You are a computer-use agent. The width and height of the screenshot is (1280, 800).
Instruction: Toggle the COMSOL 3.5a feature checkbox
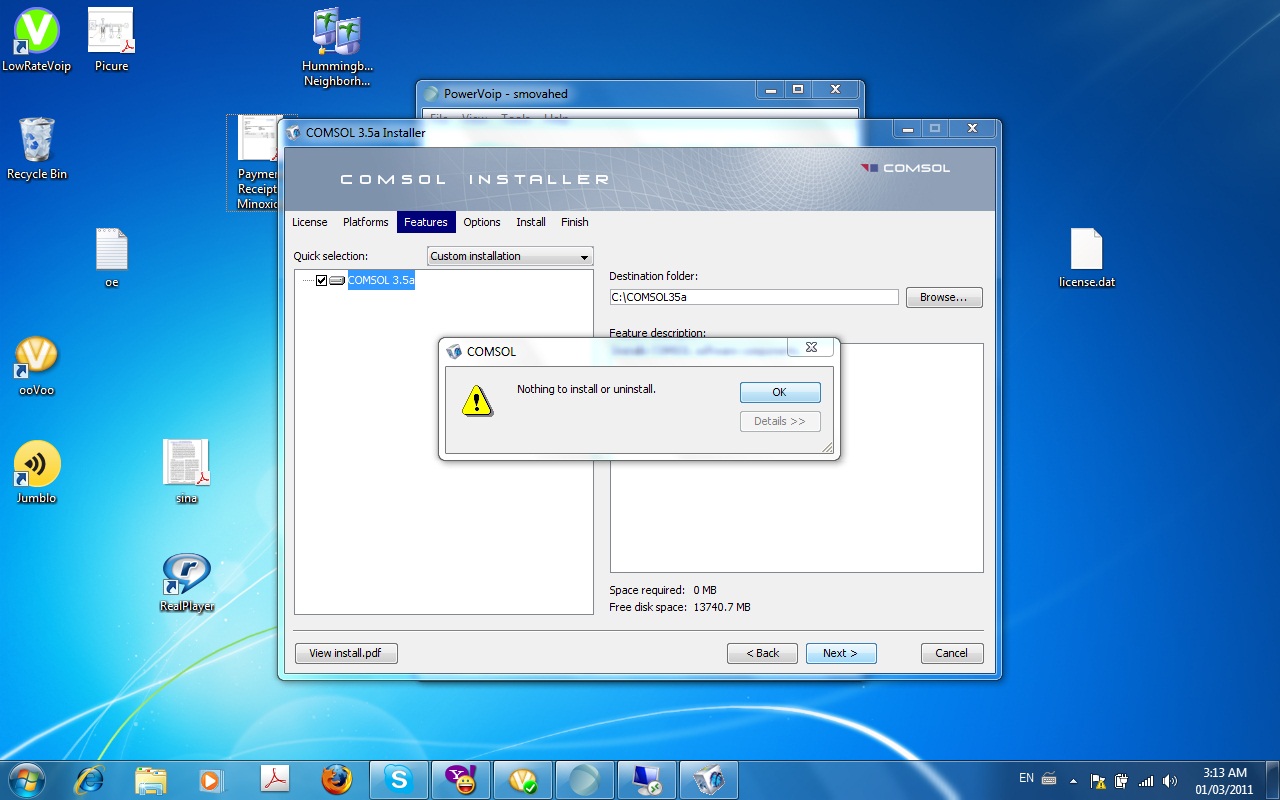[x=321, y=281]
